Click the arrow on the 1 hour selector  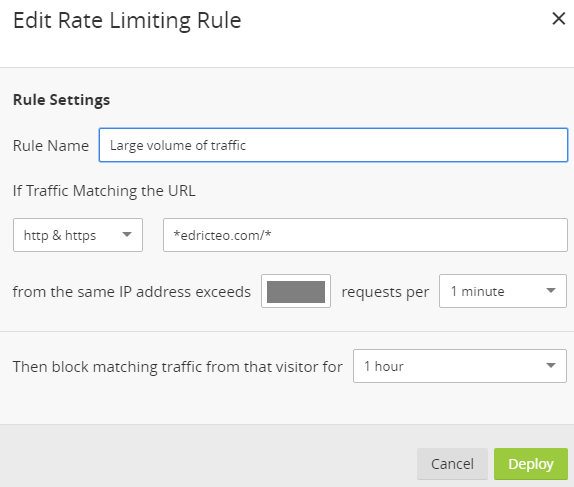pos(551,365)
